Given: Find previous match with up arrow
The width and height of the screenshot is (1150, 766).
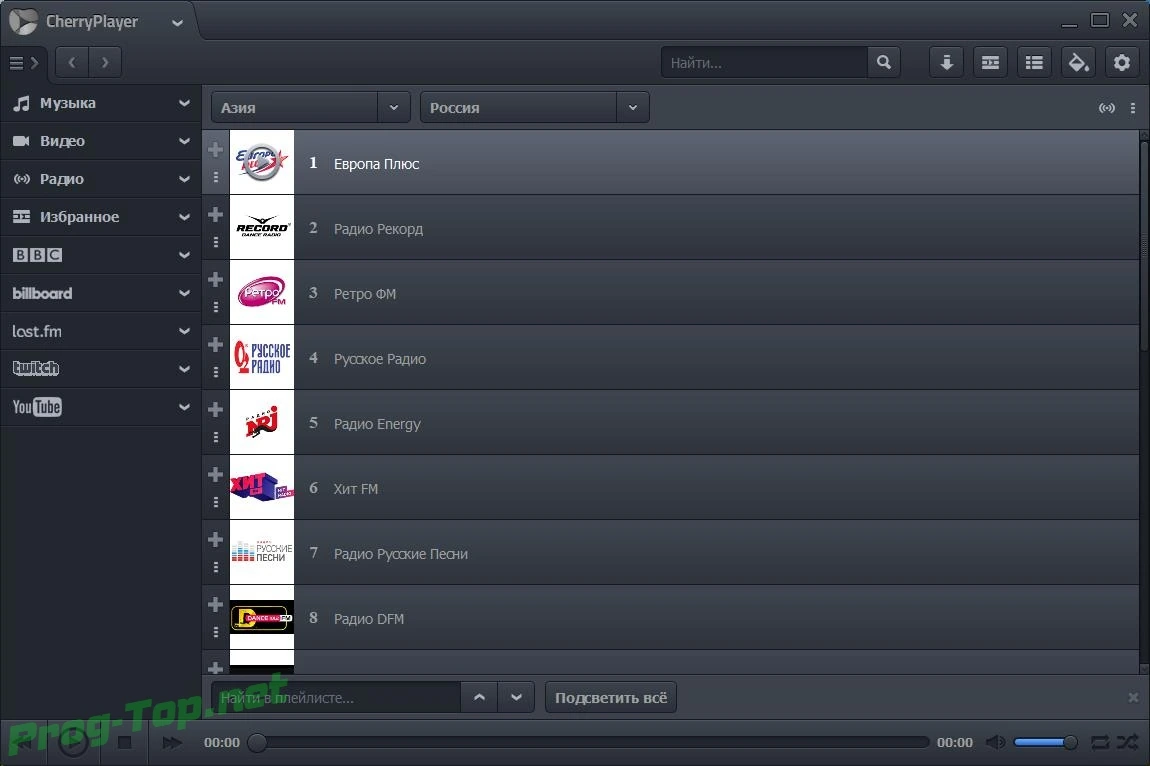Looking at the screenshot, I should [x=479, y=698].
